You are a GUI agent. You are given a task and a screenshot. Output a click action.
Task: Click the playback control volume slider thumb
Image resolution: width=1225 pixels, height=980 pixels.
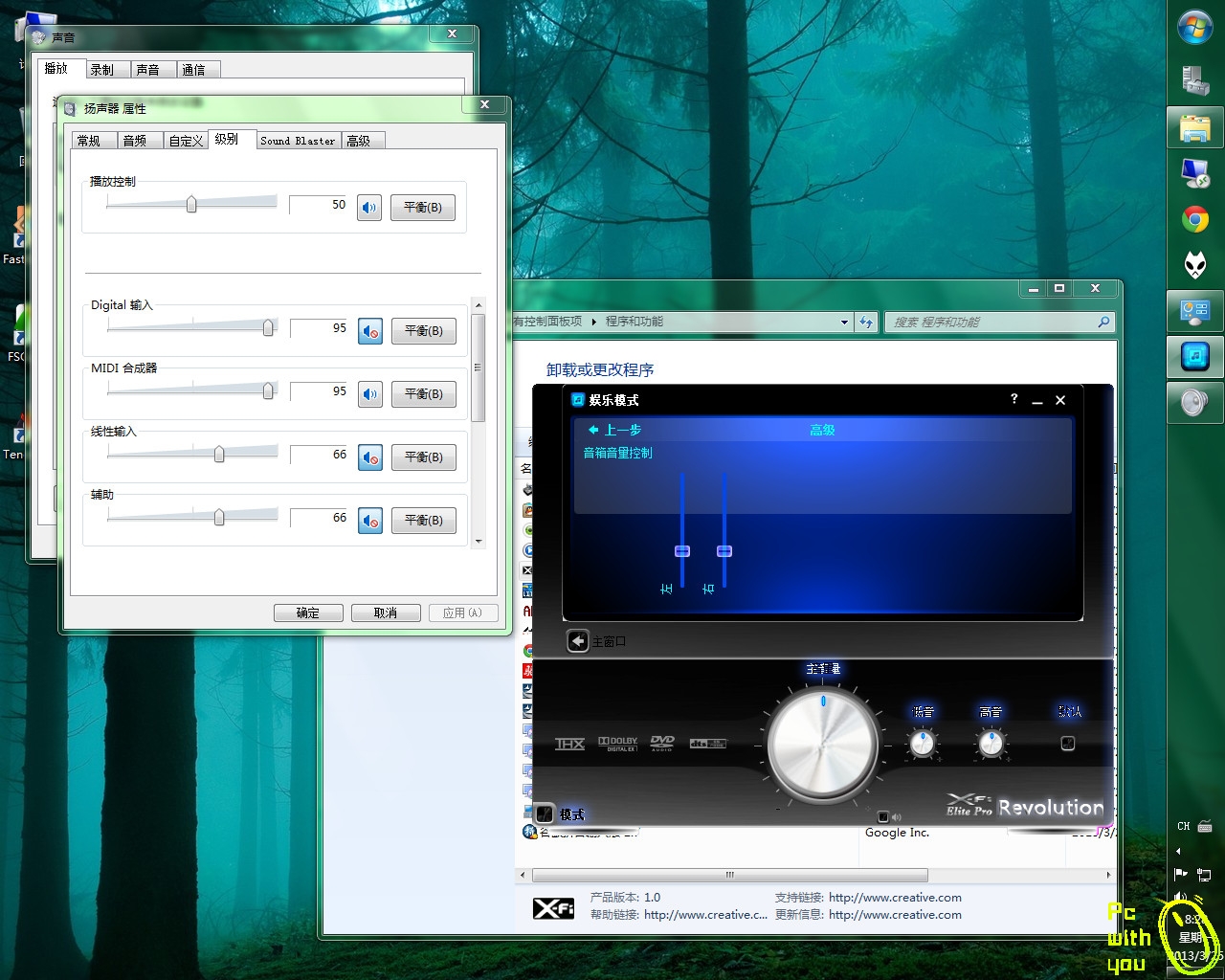191,204
